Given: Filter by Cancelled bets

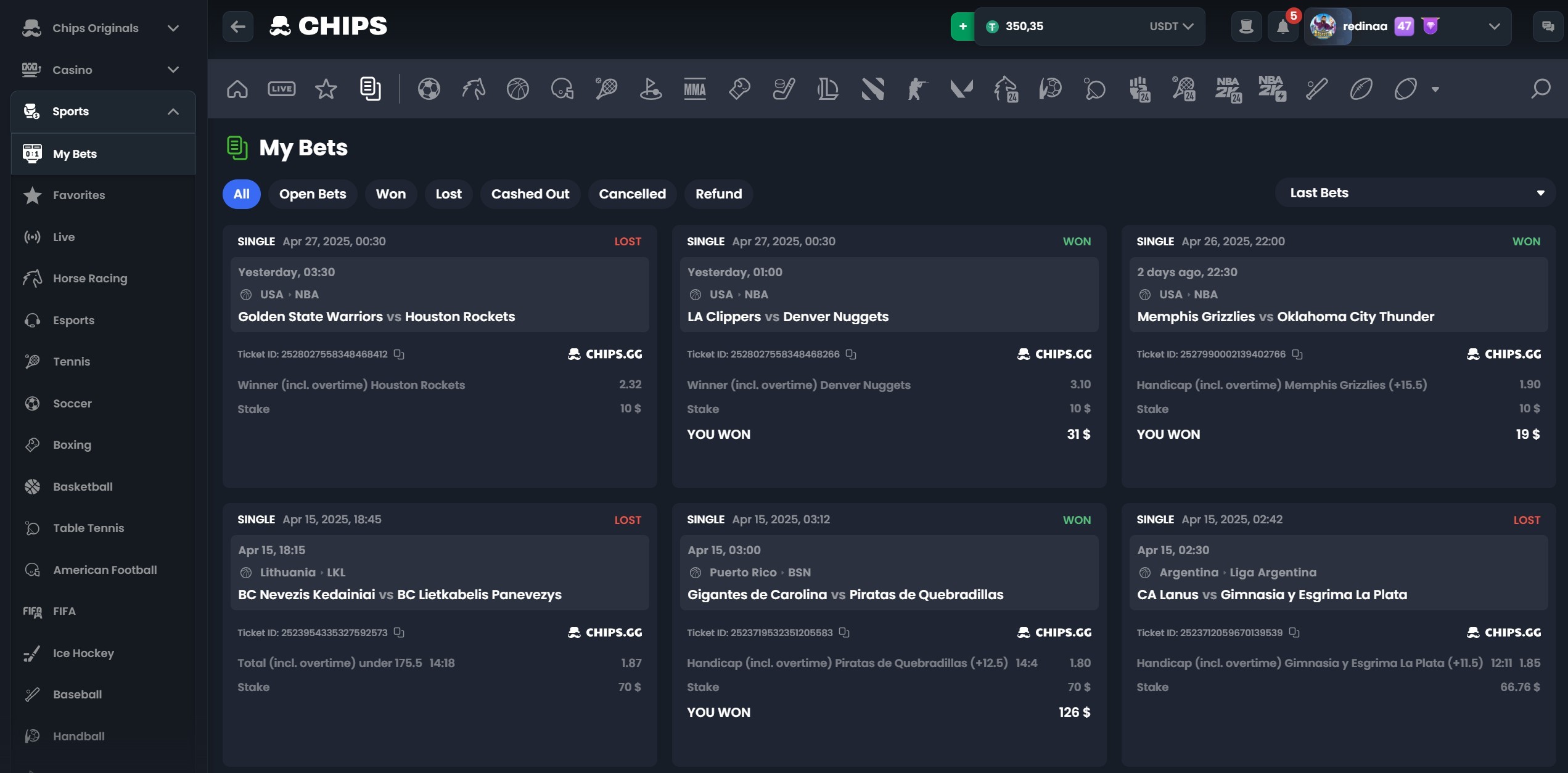Looking at the screenshot, I should click(633, 194).
